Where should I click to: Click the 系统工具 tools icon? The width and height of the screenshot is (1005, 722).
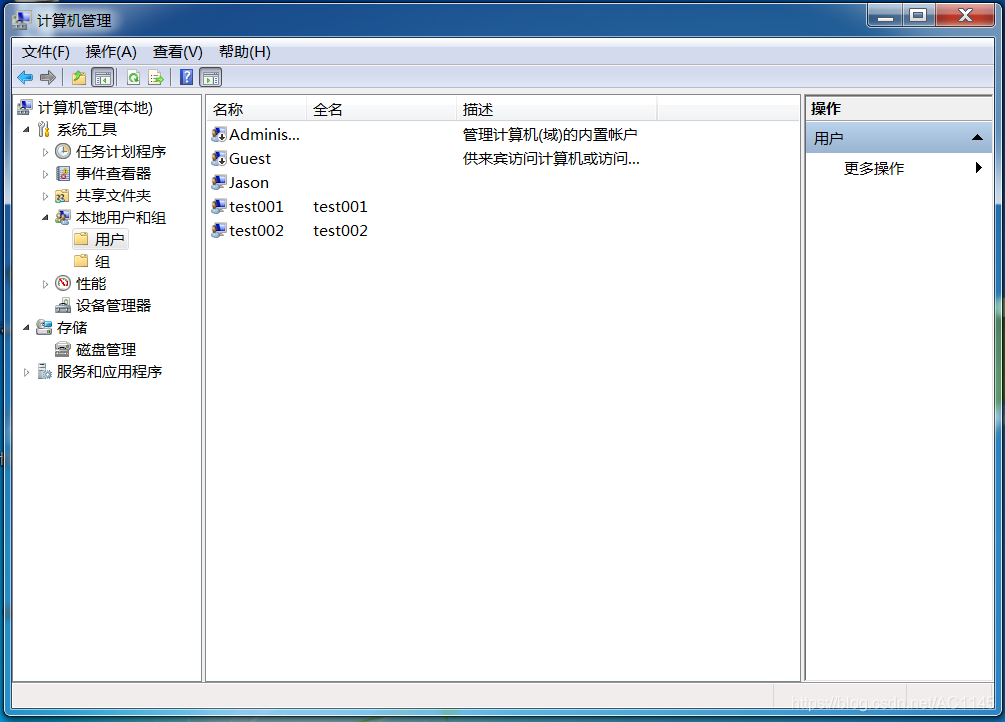pyautogui.click(x=44, y=130)
